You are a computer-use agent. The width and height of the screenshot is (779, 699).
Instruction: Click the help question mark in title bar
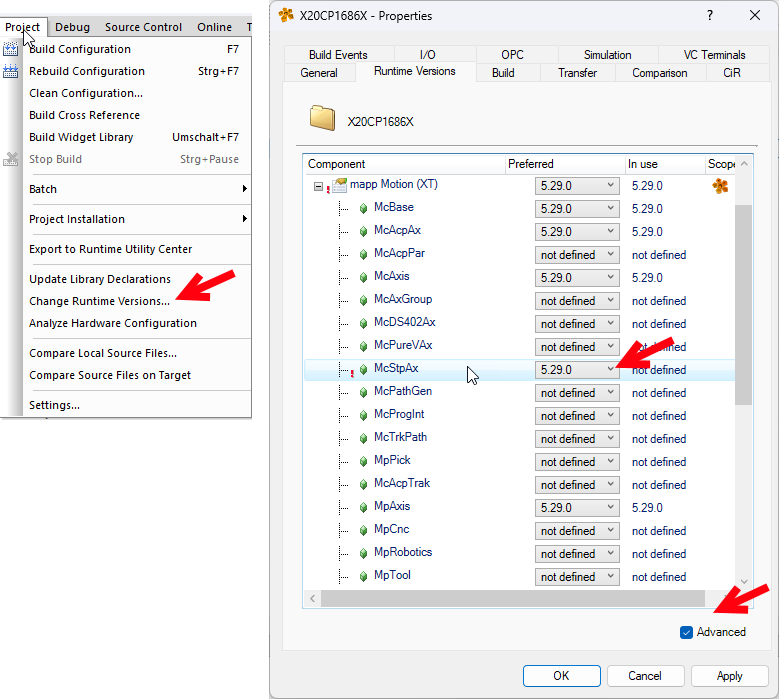coord(710,15)
